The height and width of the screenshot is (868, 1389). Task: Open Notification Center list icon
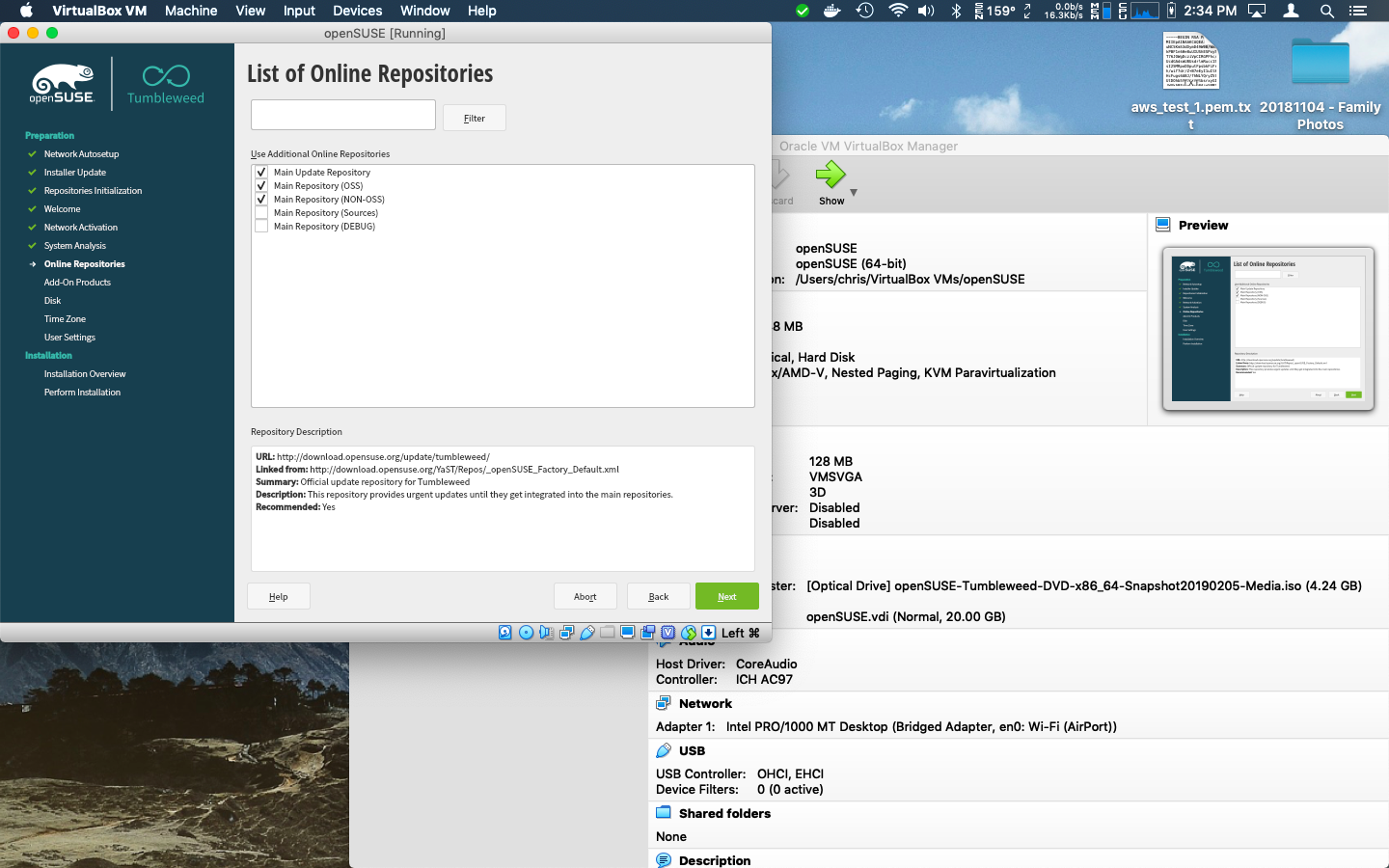pos(1358,11)
